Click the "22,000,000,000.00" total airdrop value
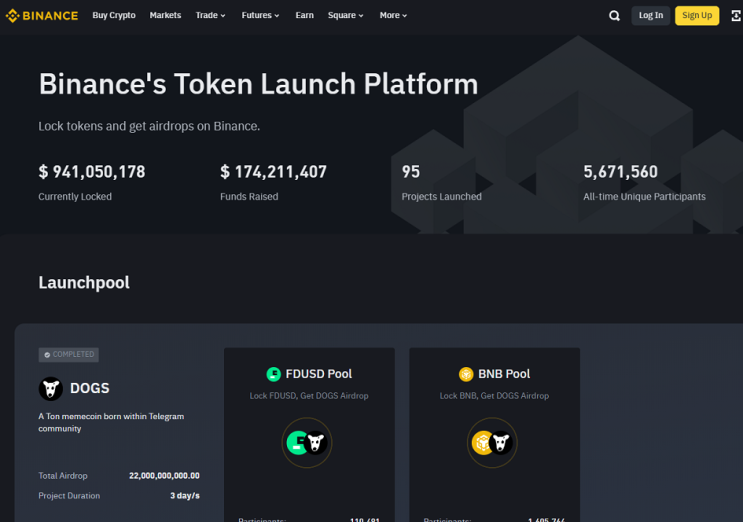Image resolution: width=743 pixels, height=522 pixels. [164, 476]
